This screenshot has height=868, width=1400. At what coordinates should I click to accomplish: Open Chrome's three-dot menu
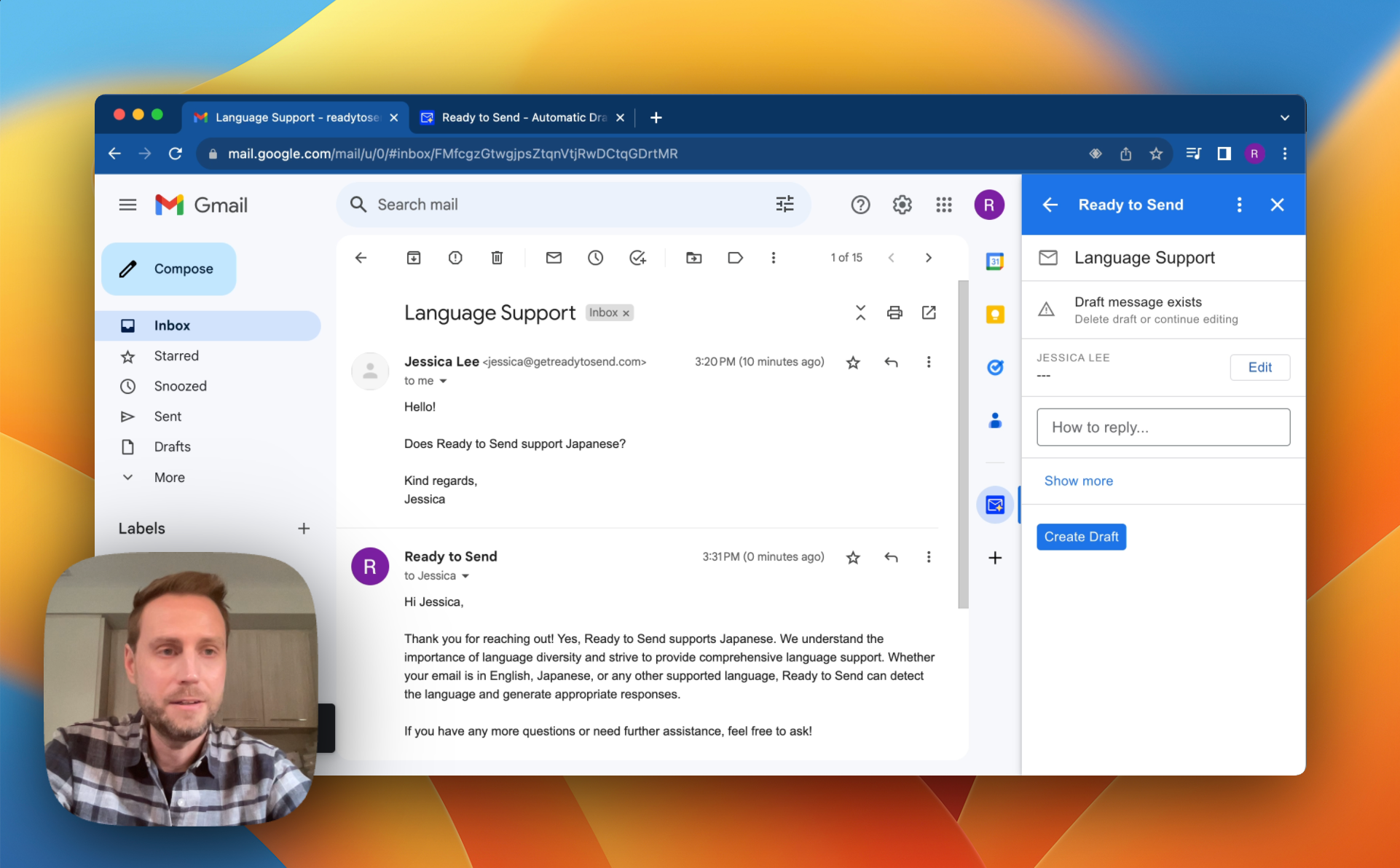tap(1285, 154)
